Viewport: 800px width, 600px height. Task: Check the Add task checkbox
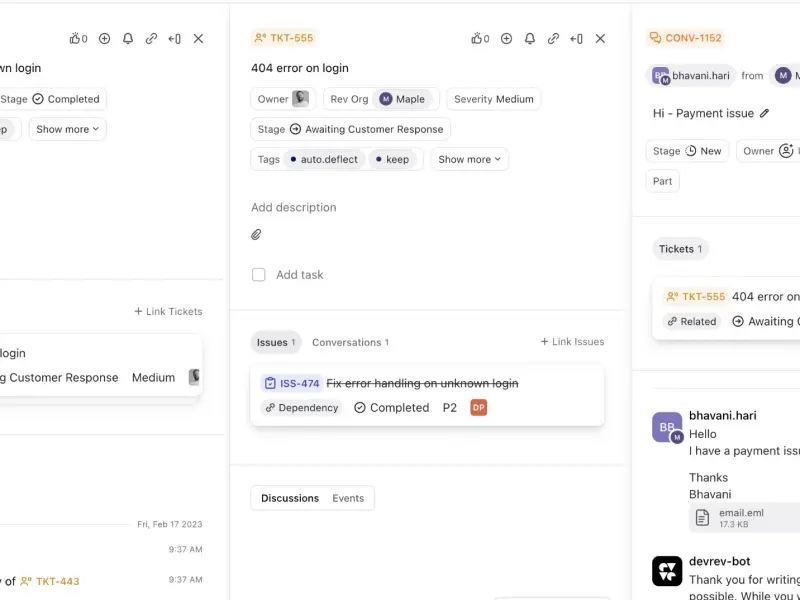(x=259, y=274)
